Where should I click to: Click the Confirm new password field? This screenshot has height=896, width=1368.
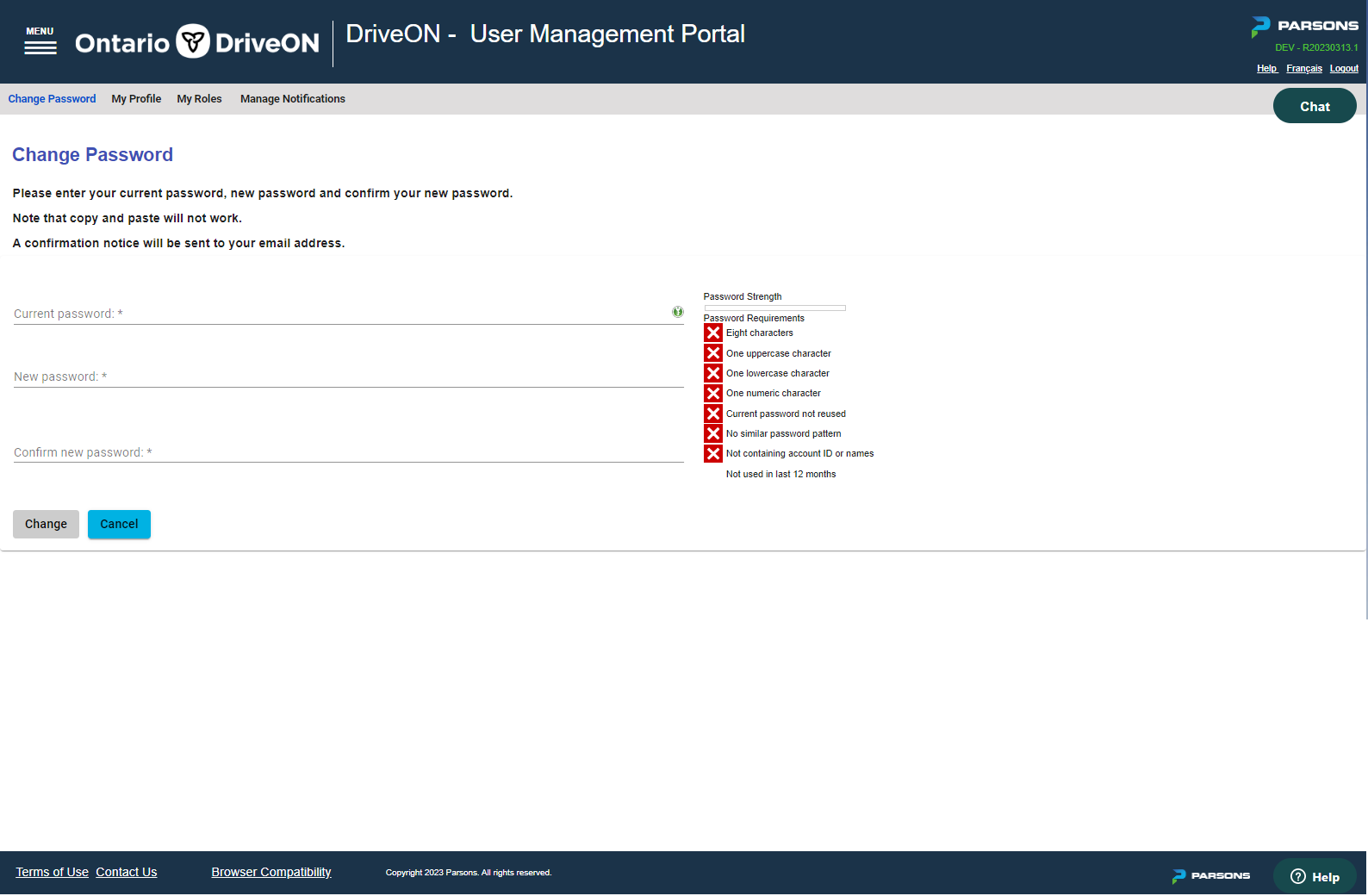click(x=348, y=452)
